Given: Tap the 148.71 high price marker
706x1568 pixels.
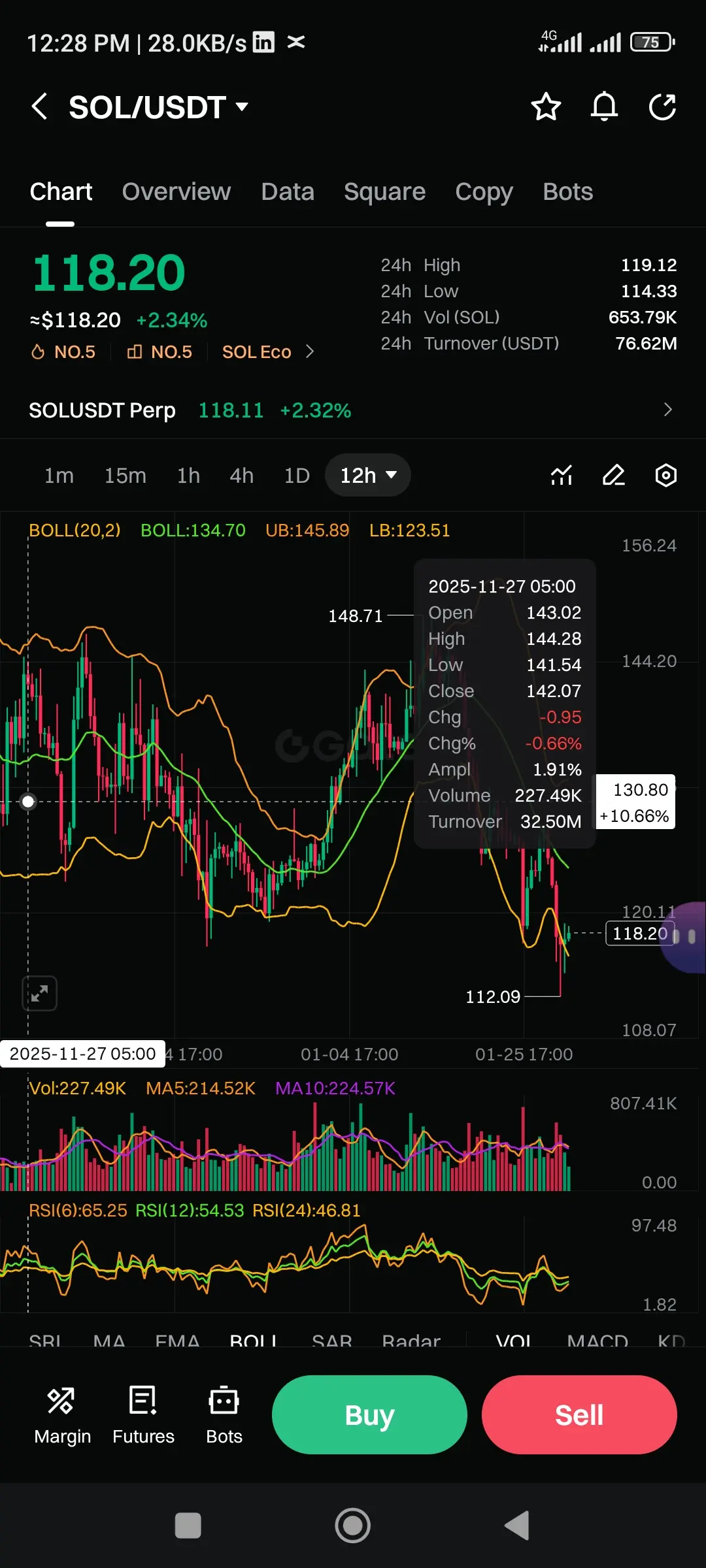Looking at the screenshot, I should click(355, 616).
